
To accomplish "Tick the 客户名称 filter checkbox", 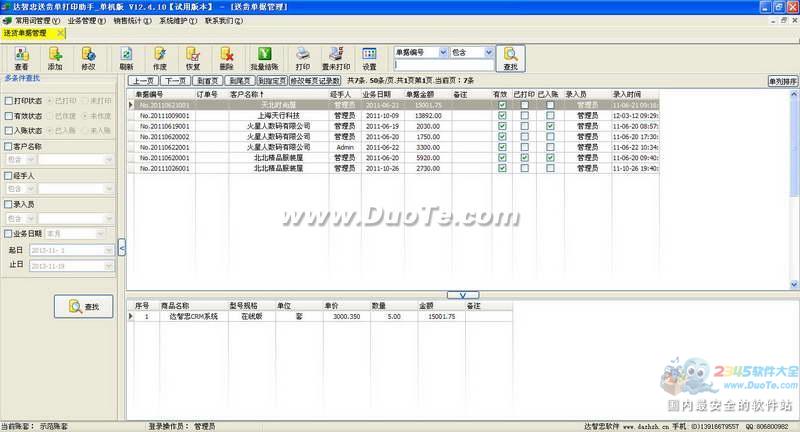I will [9, 146].
